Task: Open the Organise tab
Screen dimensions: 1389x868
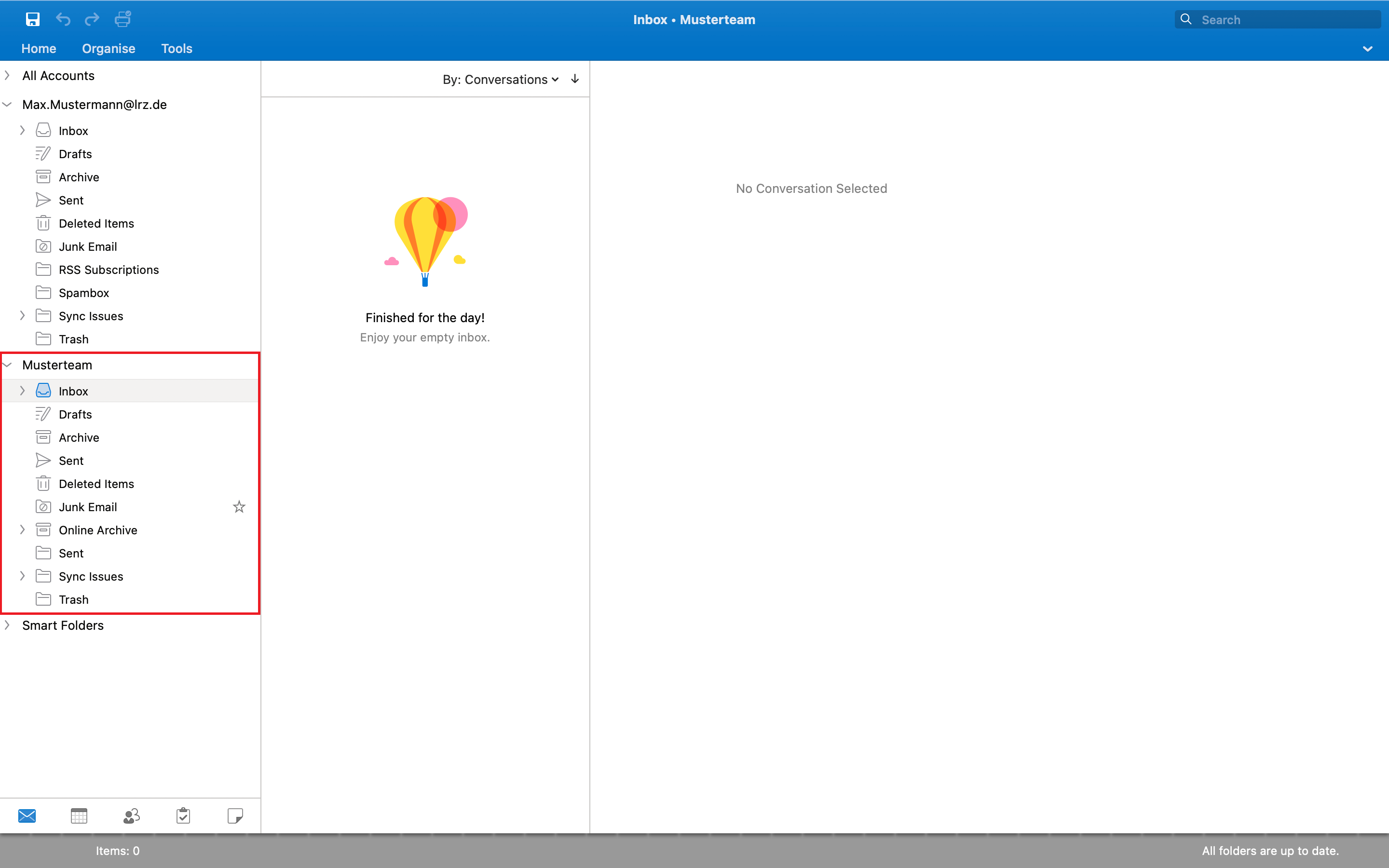Action: 109,48
